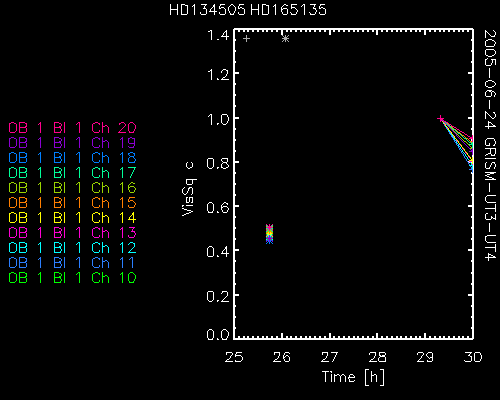Click the 2005-06-24 GRISM-UT3-UT4 side label
Screen dimensions: 500x400
point(490,145)
